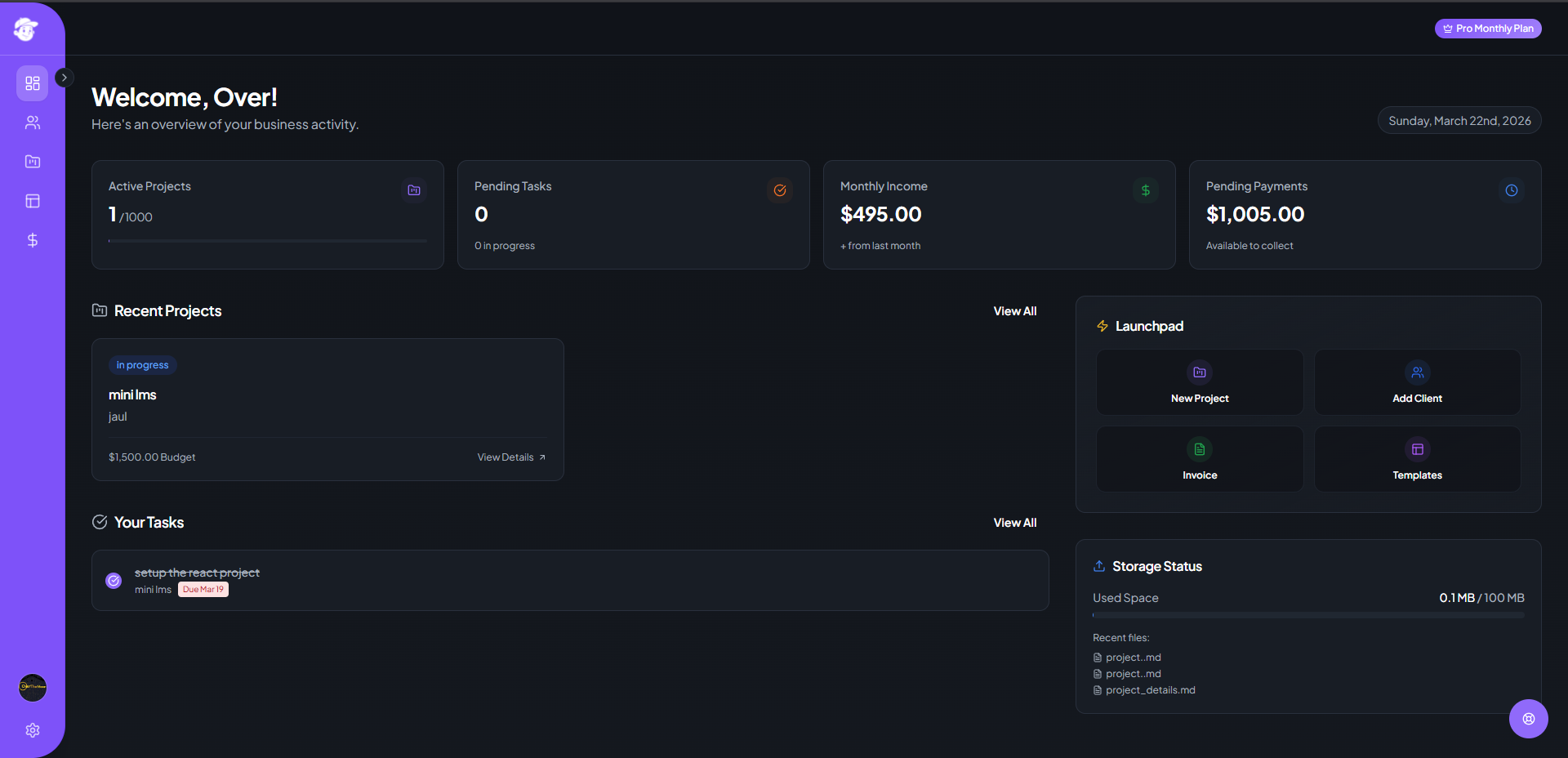Click the In progress status badge
Screen dimensions: 1568x758
143,365
